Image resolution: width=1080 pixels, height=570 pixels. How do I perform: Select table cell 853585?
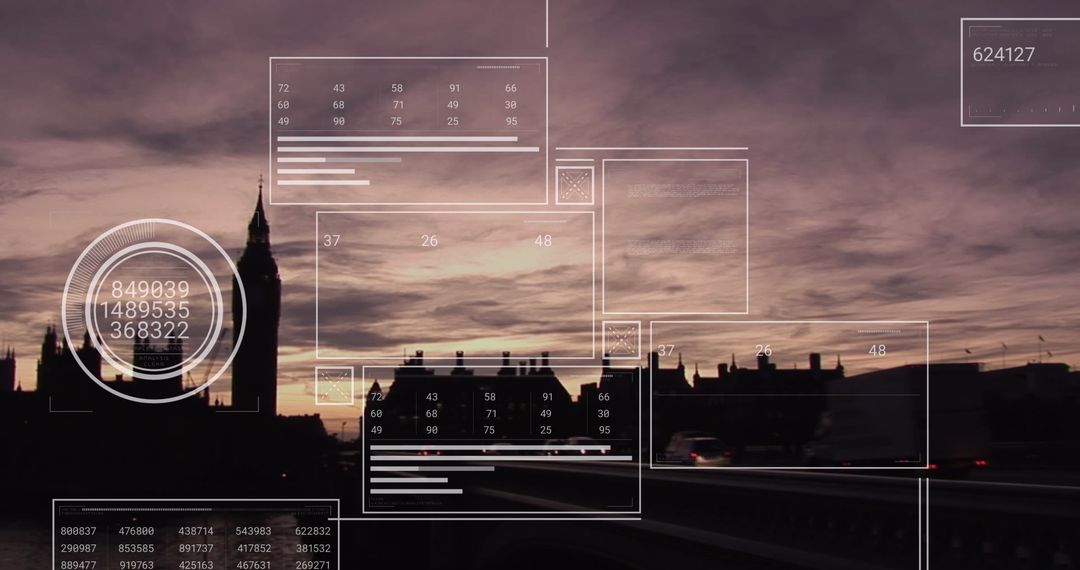point(136,549)
